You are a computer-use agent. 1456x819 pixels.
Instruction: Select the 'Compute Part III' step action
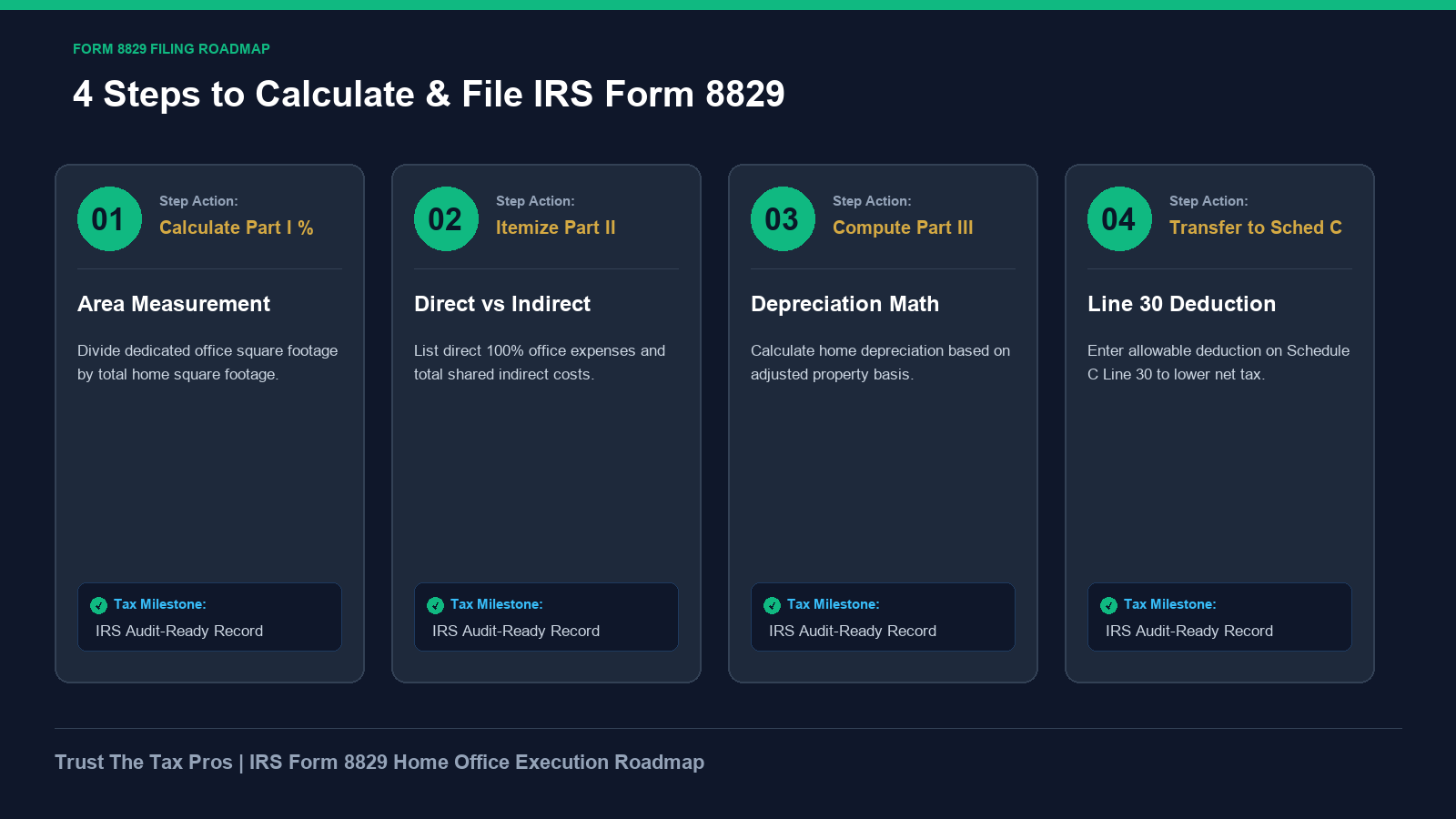click(x=903, y=227)
